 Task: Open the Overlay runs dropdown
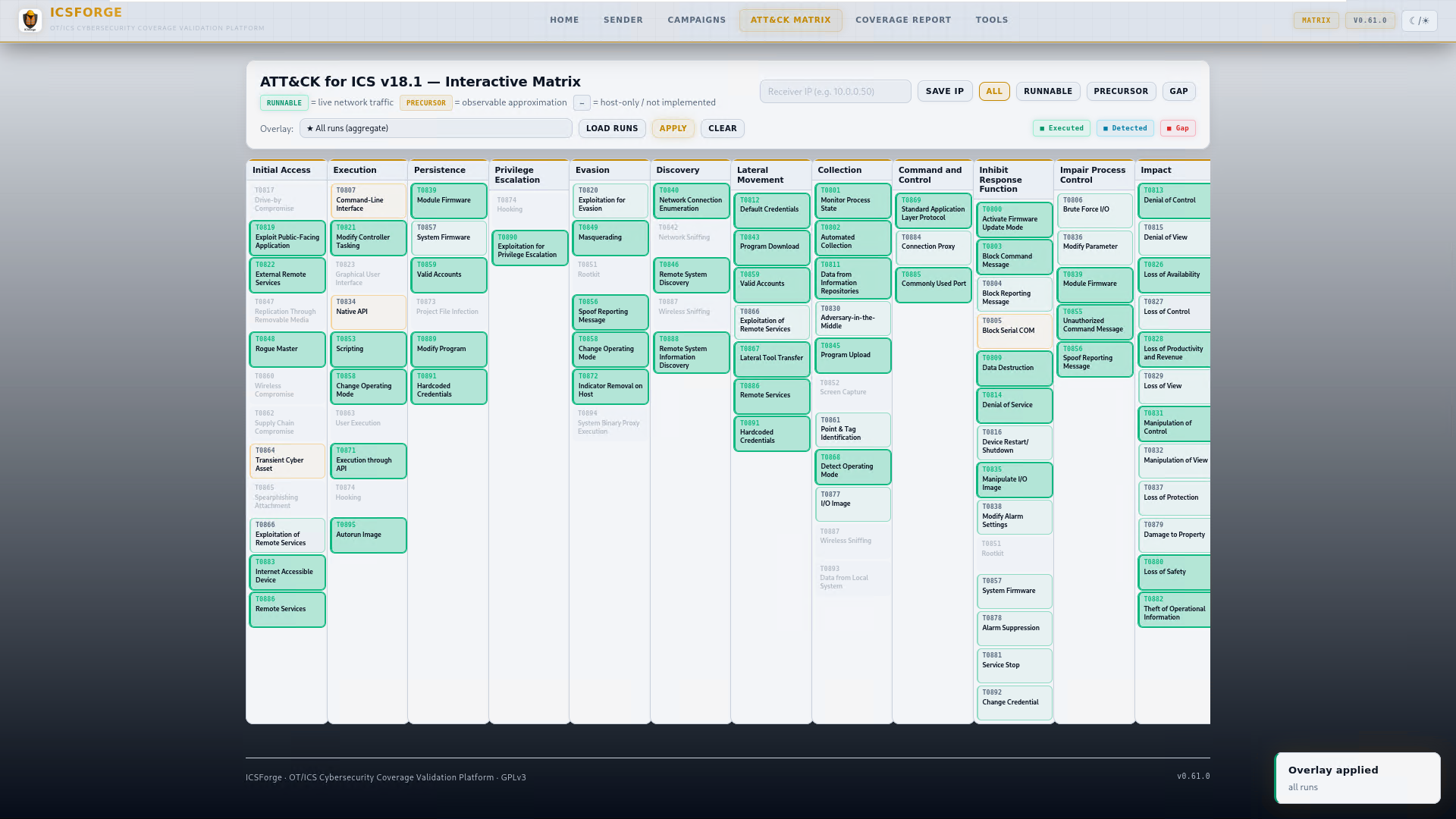click(435, 128)
